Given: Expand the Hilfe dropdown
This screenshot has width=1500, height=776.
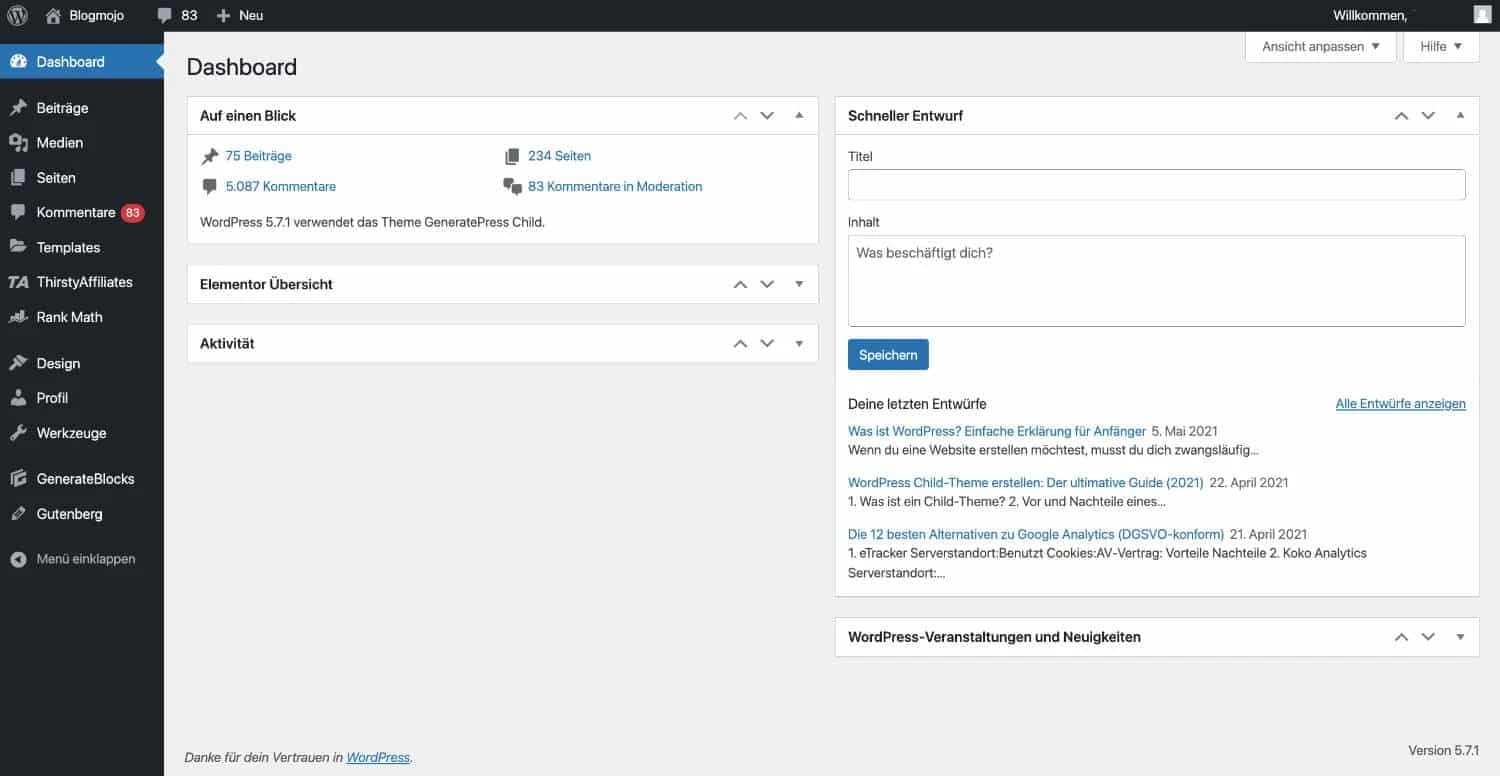Looking at the screenshot, I should point(1440,46).
